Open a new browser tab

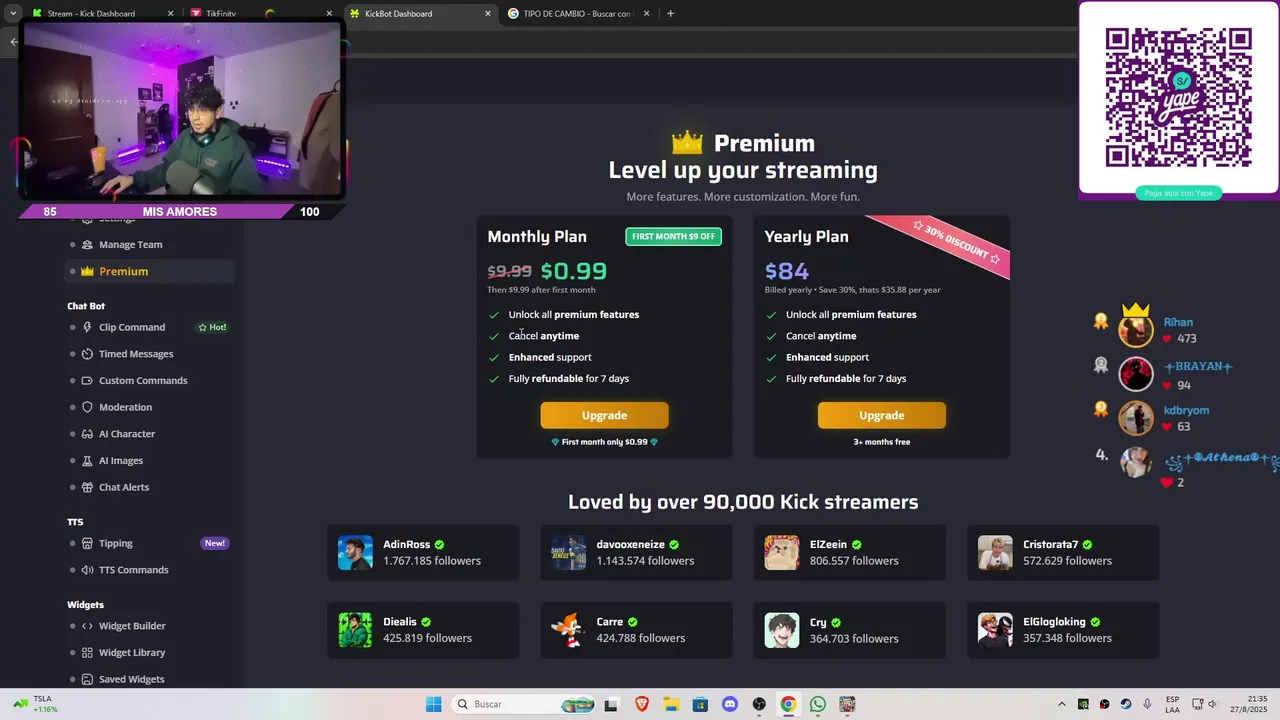click(x=670, y=14)
